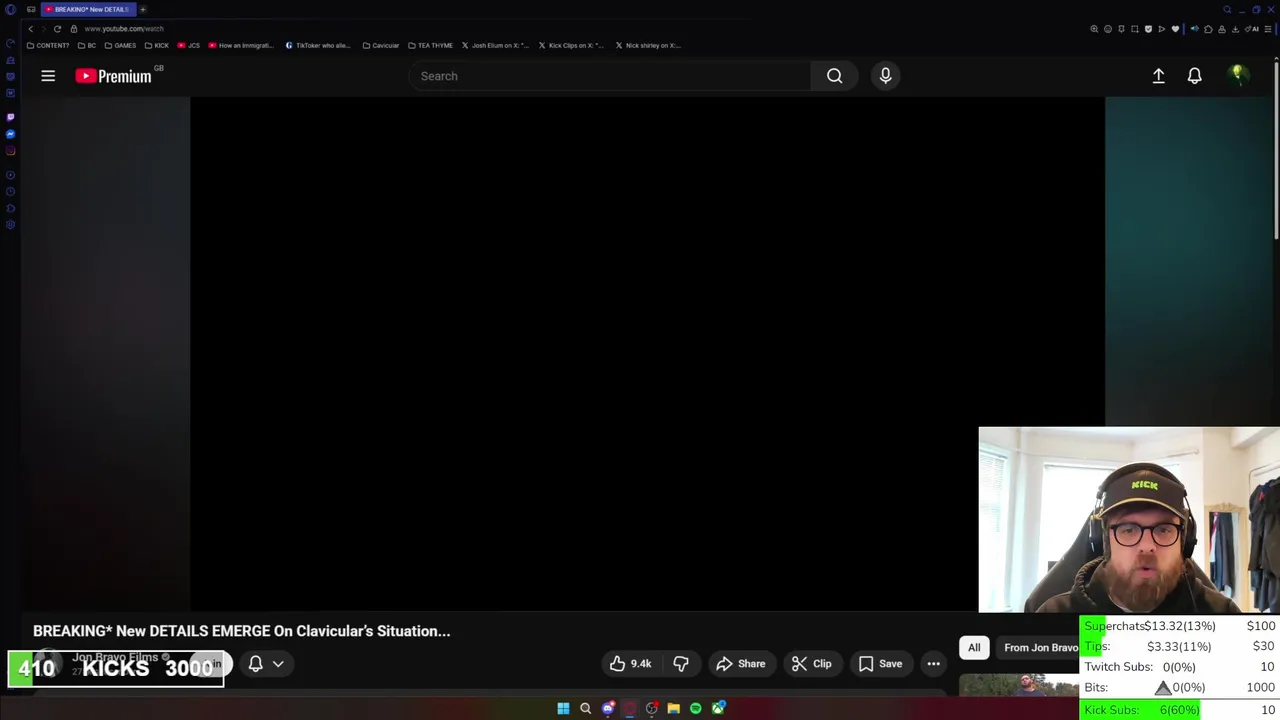Toggle the ad blocker shield icon

(x=1148, y=29)
